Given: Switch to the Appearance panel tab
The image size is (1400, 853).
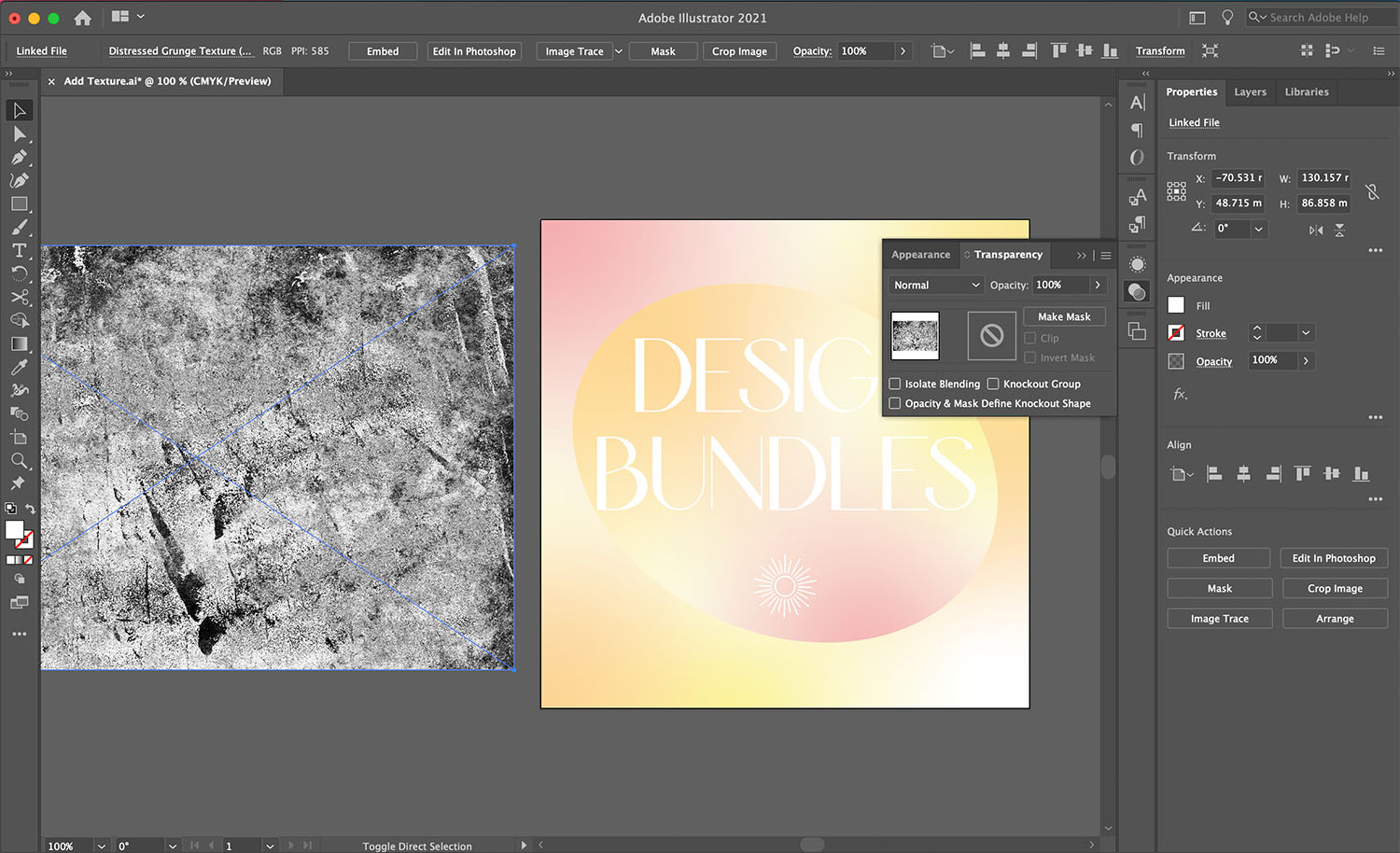Looking at the screenshot, I should click(920, 255).
